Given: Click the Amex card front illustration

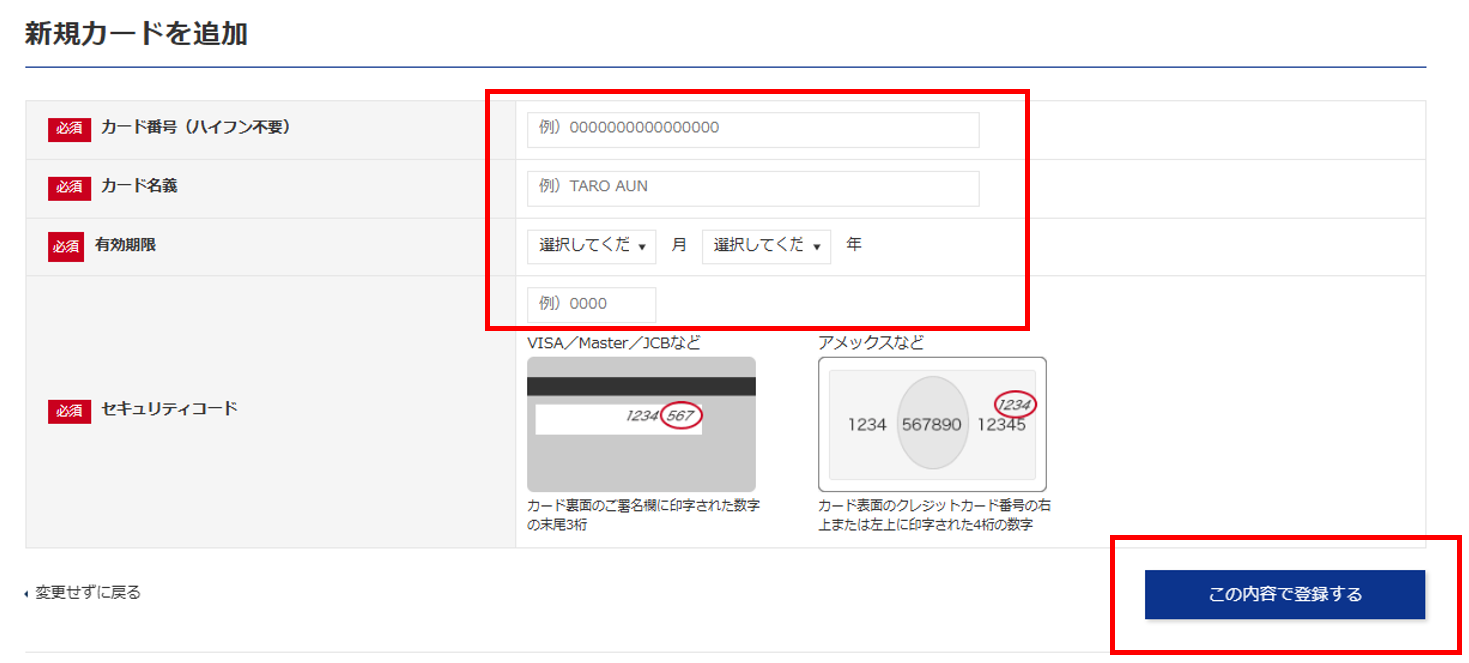Looking at the screenshot, I should (x=932, y=424).
